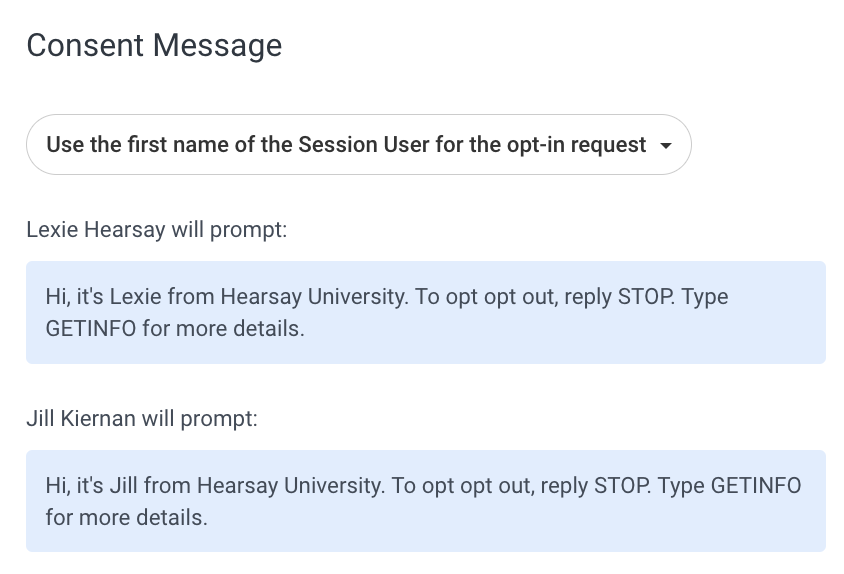Click "for more details." in Jill's message
The width and height of the screenshot is (844, 574).
coord(126,518)
